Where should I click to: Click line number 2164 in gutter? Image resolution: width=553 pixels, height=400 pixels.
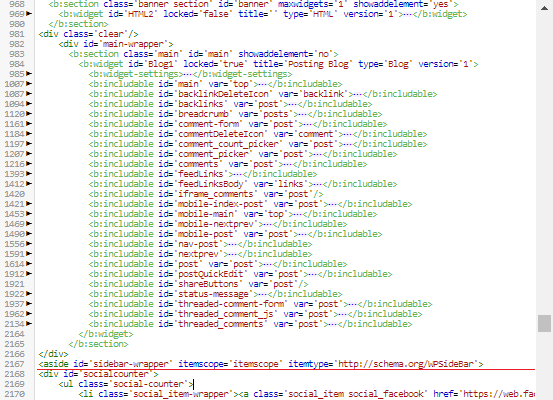pyautogui.click(x=14, y=334)
